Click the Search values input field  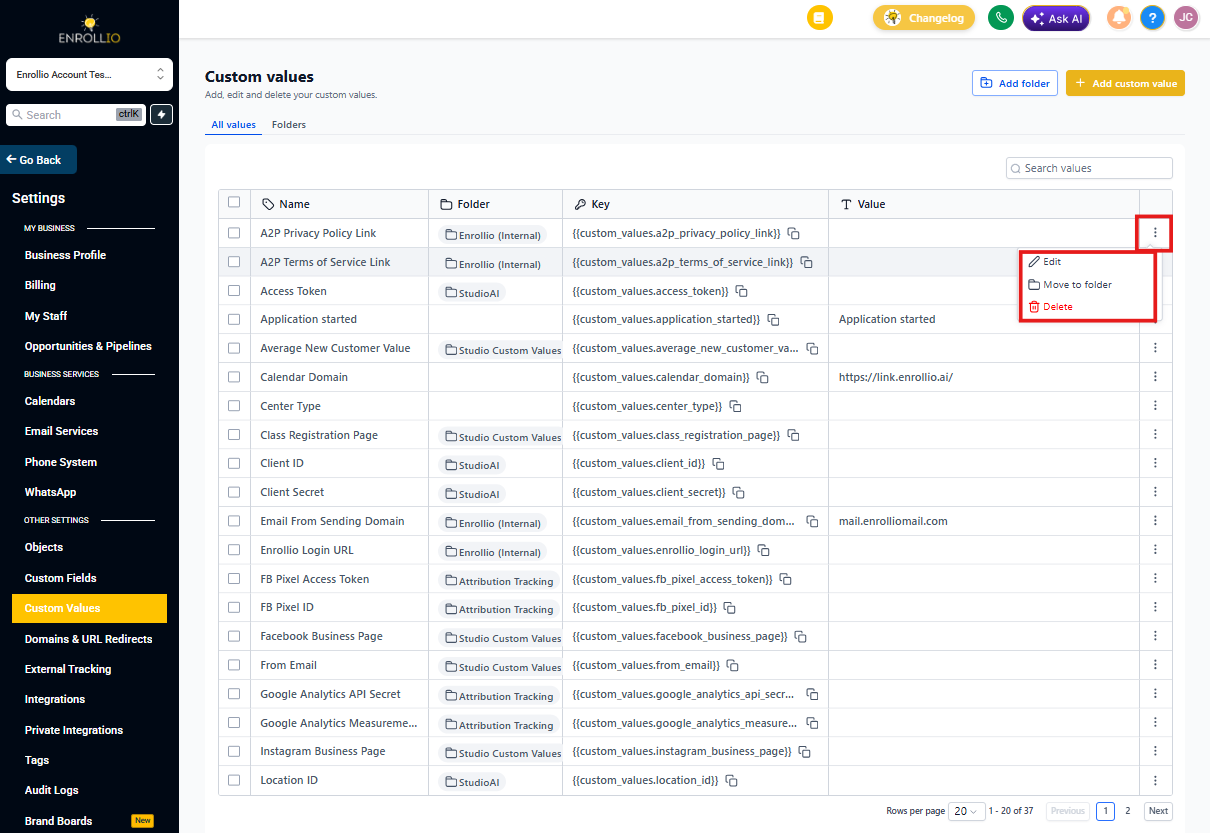pyautogui.click(x=1089, y=168)
